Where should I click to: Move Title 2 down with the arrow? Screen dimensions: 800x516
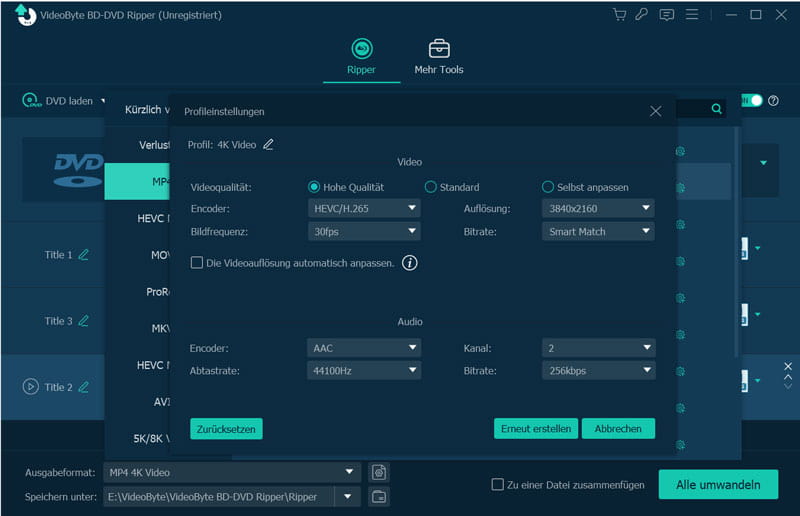click(788, 386)
